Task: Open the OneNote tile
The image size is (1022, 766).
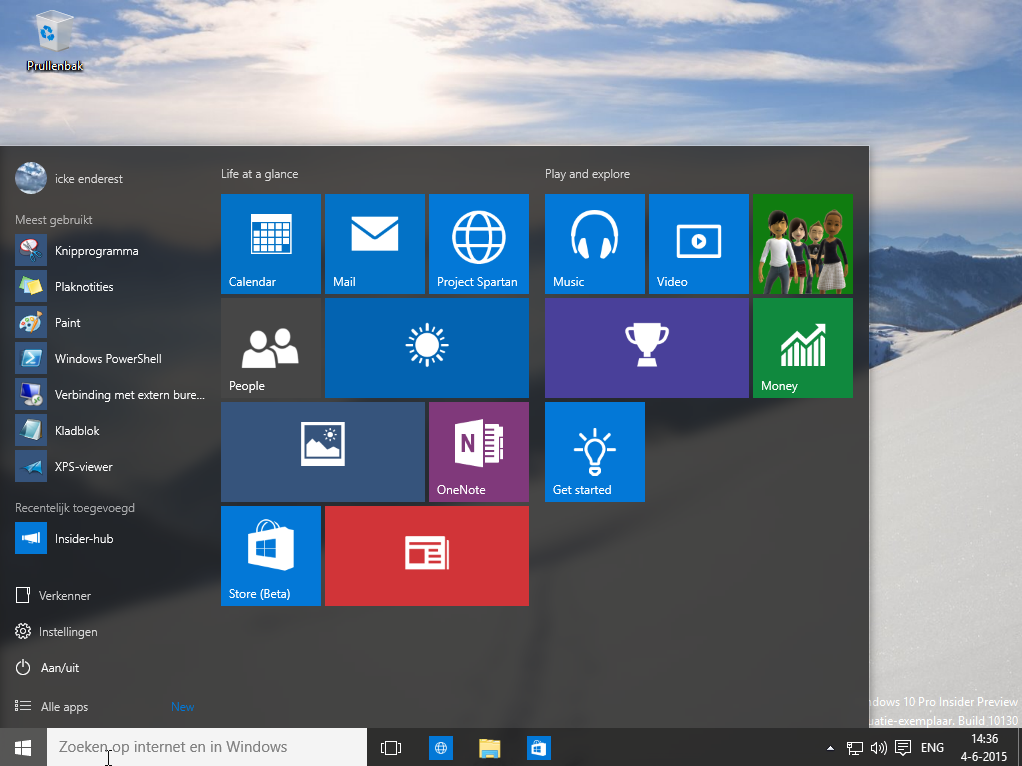Action: coord(478,451)
